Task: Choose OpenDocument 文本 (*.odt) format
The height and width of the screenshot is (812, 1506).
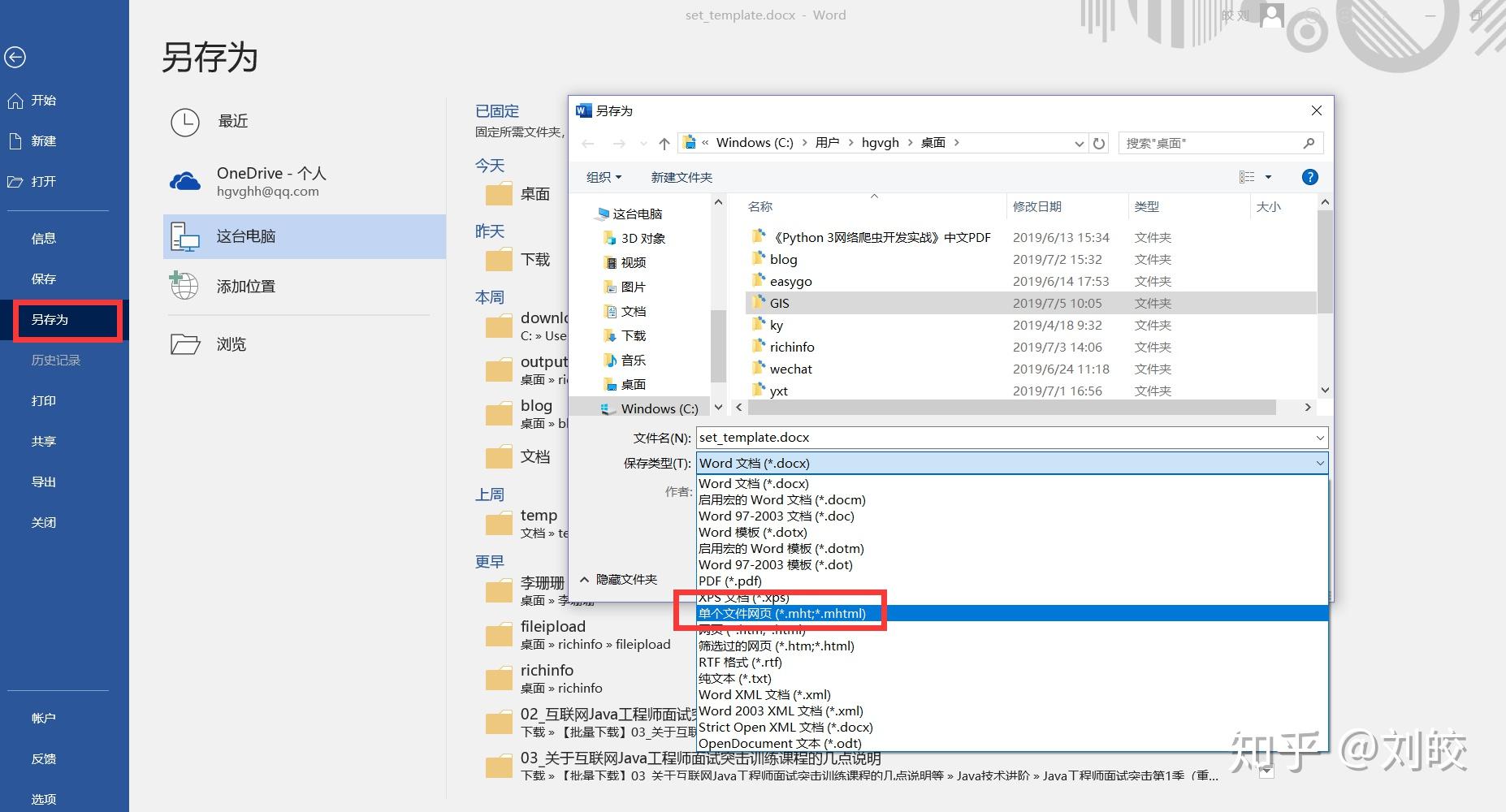Action: click(1012, 744)
